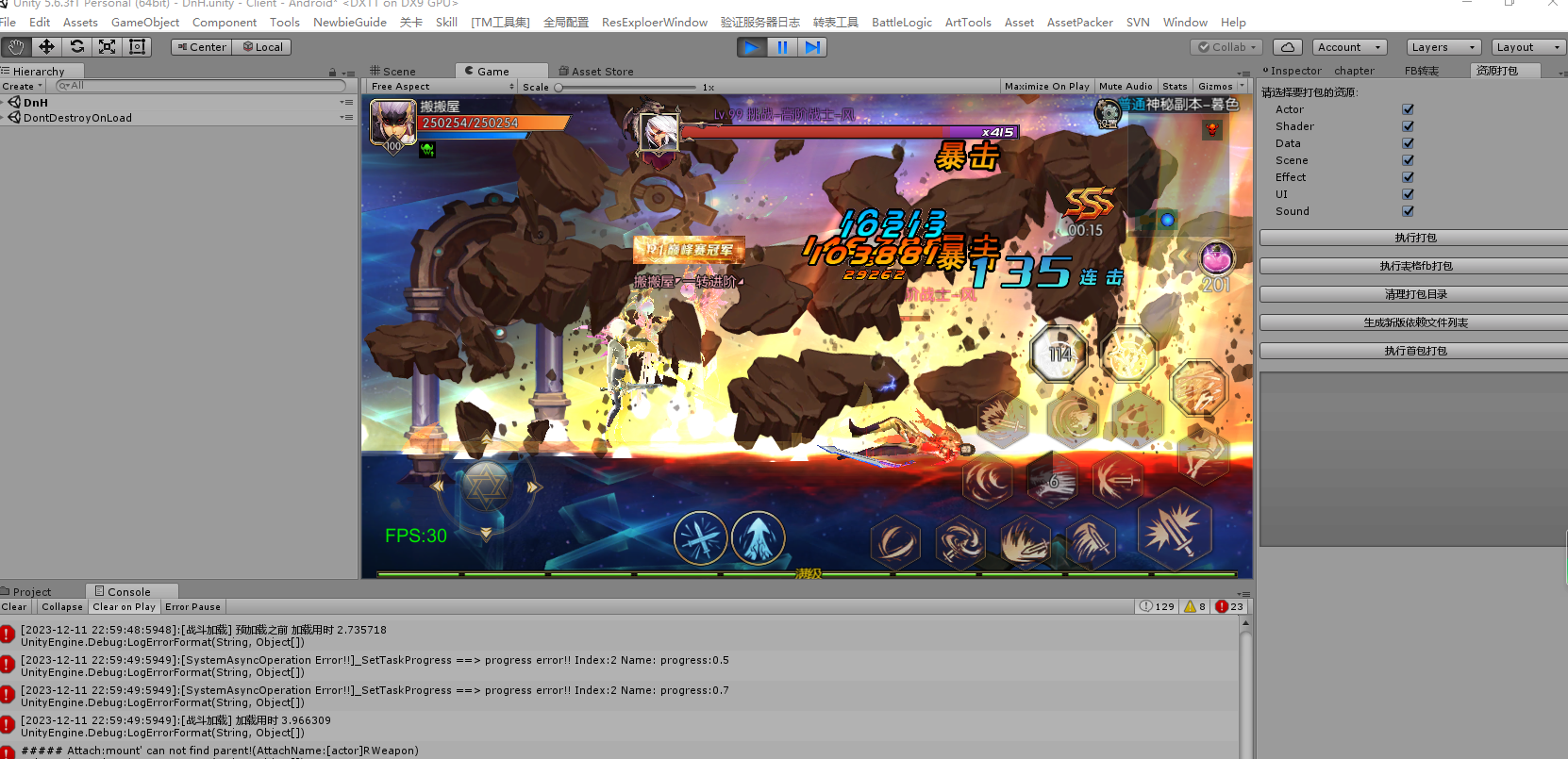The image size is (1568, 759).
Task: Open the GameObject menu
Action: coord(144,23)
